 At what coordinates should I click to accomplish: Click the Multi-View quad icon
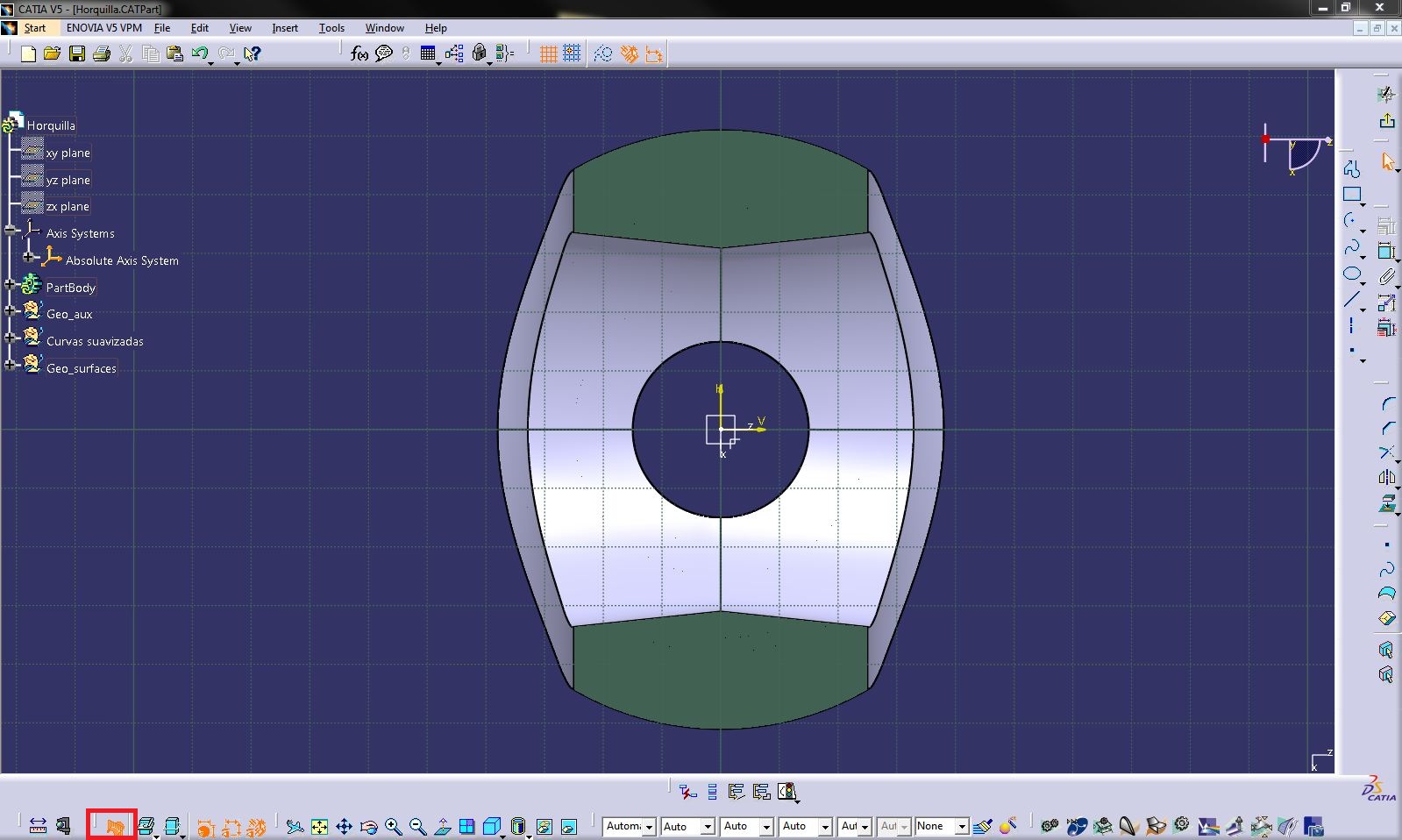pos(466,826)
